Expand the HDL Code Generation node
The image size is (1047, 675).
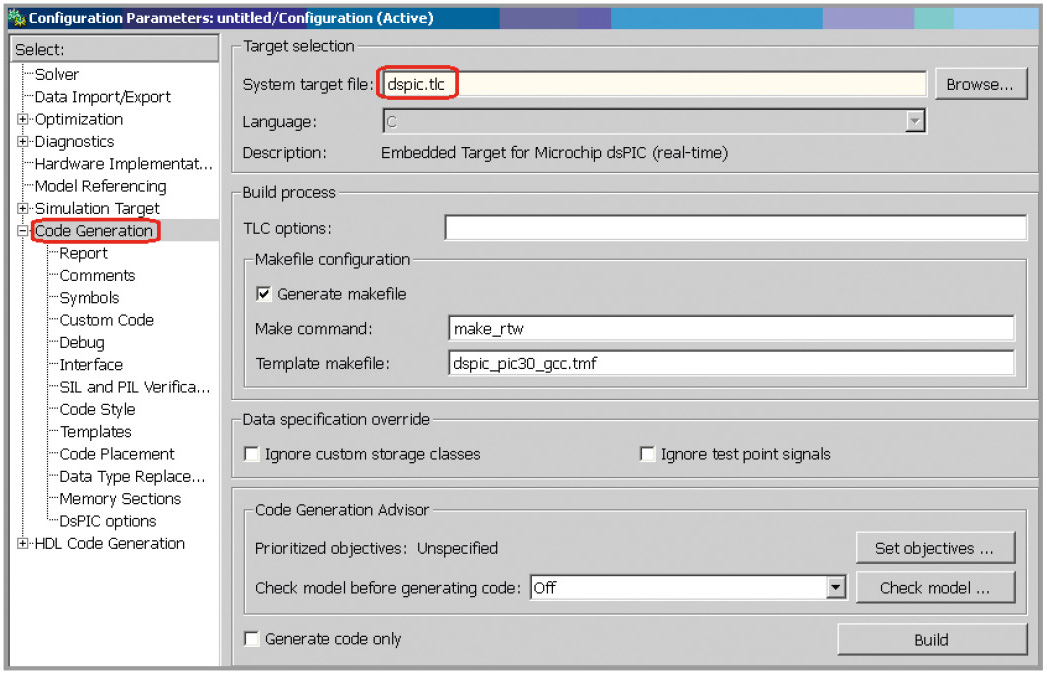23,543
